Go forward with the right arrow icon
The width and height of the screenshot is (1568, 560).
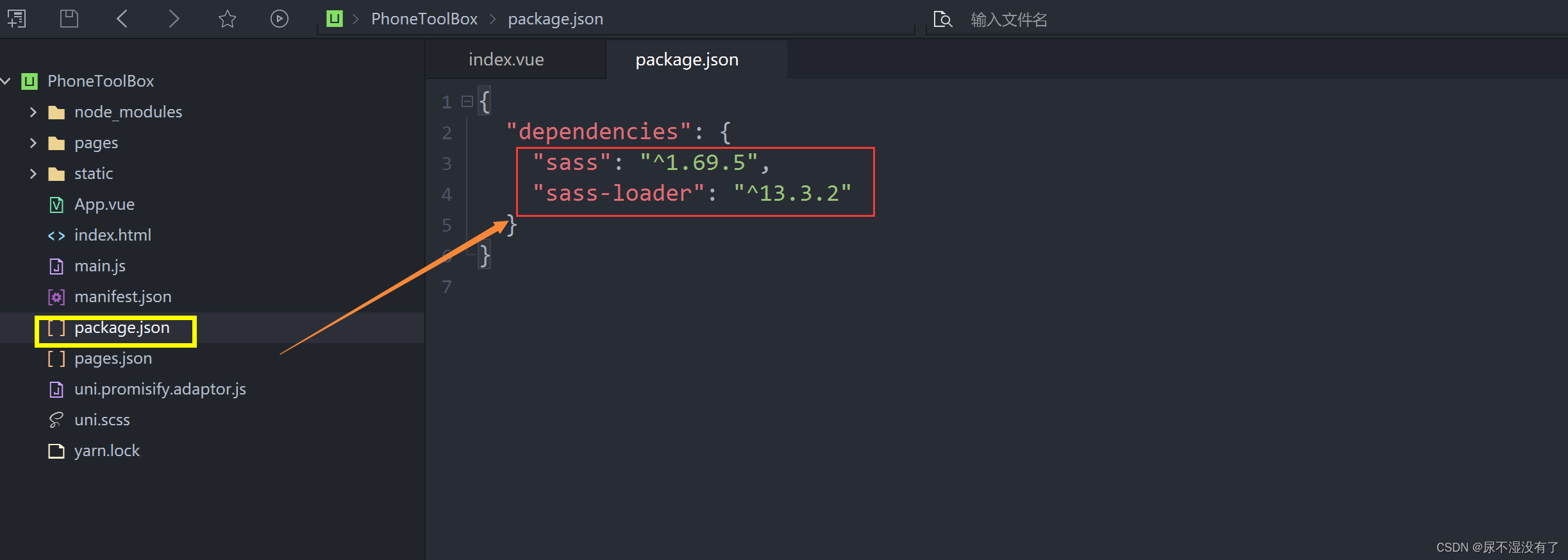(x=174, y=19)
